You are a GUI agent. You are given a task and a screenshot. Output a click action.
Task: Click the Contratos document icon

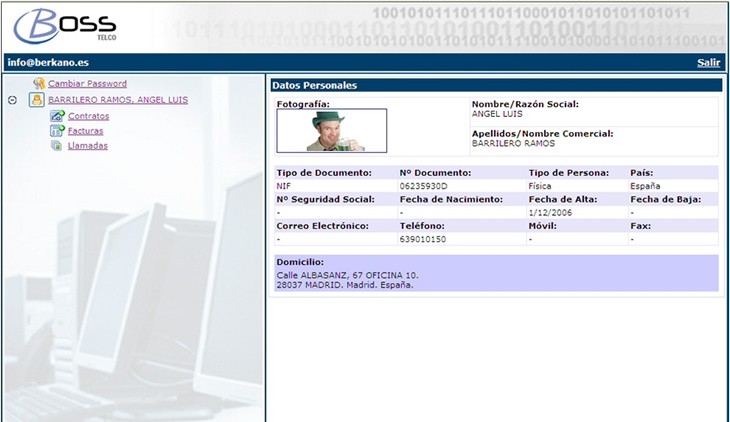(57, 116)
